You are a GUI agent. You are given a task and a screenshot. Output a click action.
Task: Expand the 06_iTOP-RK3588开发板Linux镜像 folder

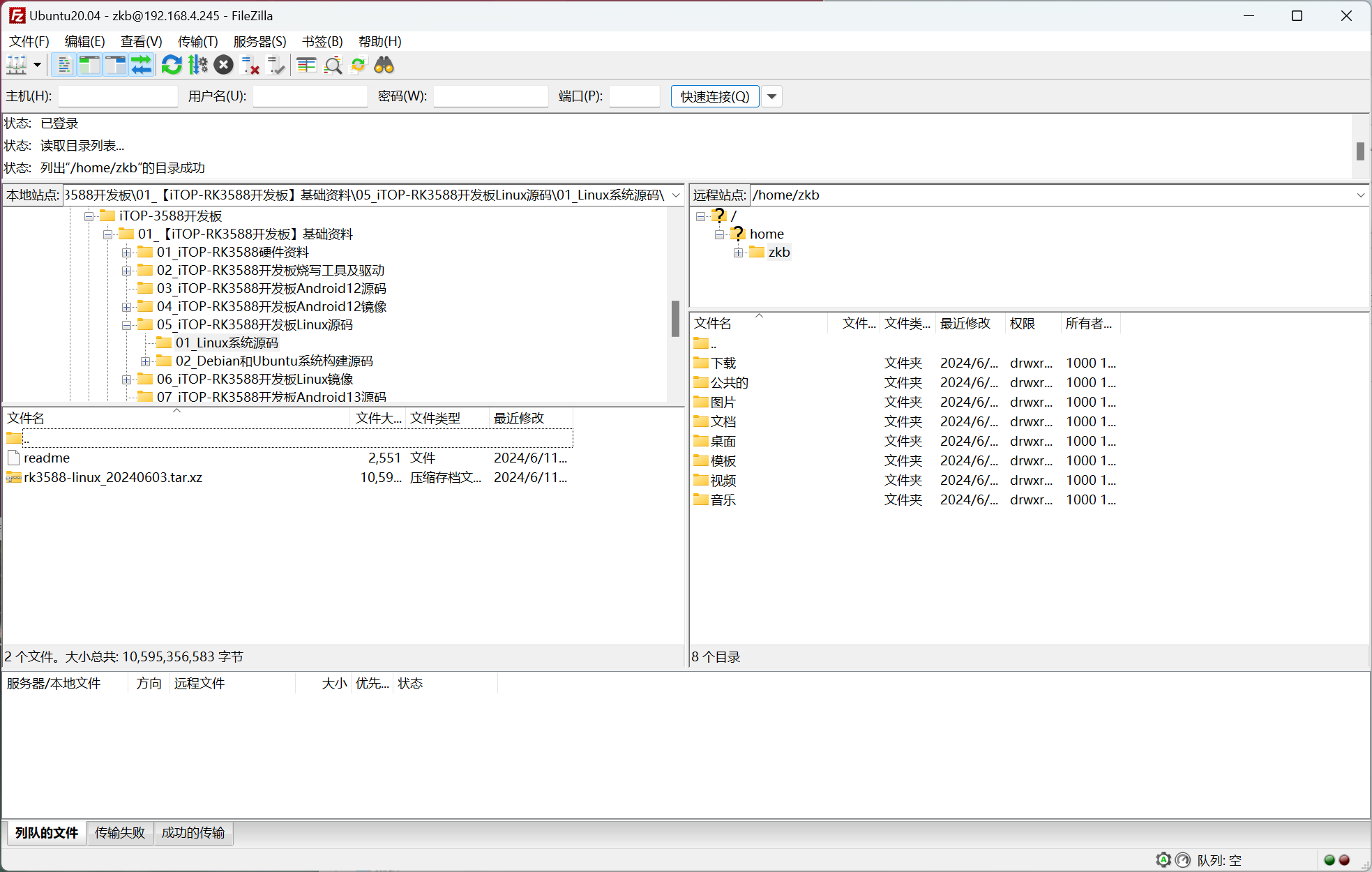[x=126, y=379]
